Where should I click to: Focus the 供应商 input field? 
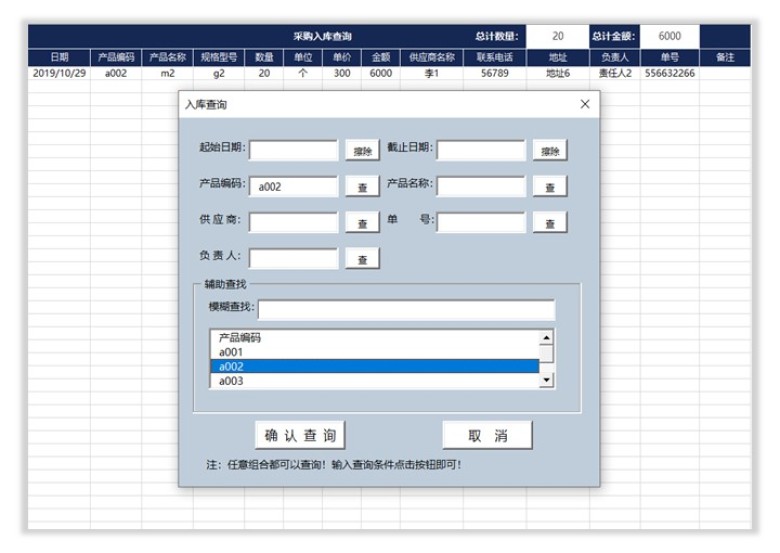pyautogui.click(x=293, y=223)
